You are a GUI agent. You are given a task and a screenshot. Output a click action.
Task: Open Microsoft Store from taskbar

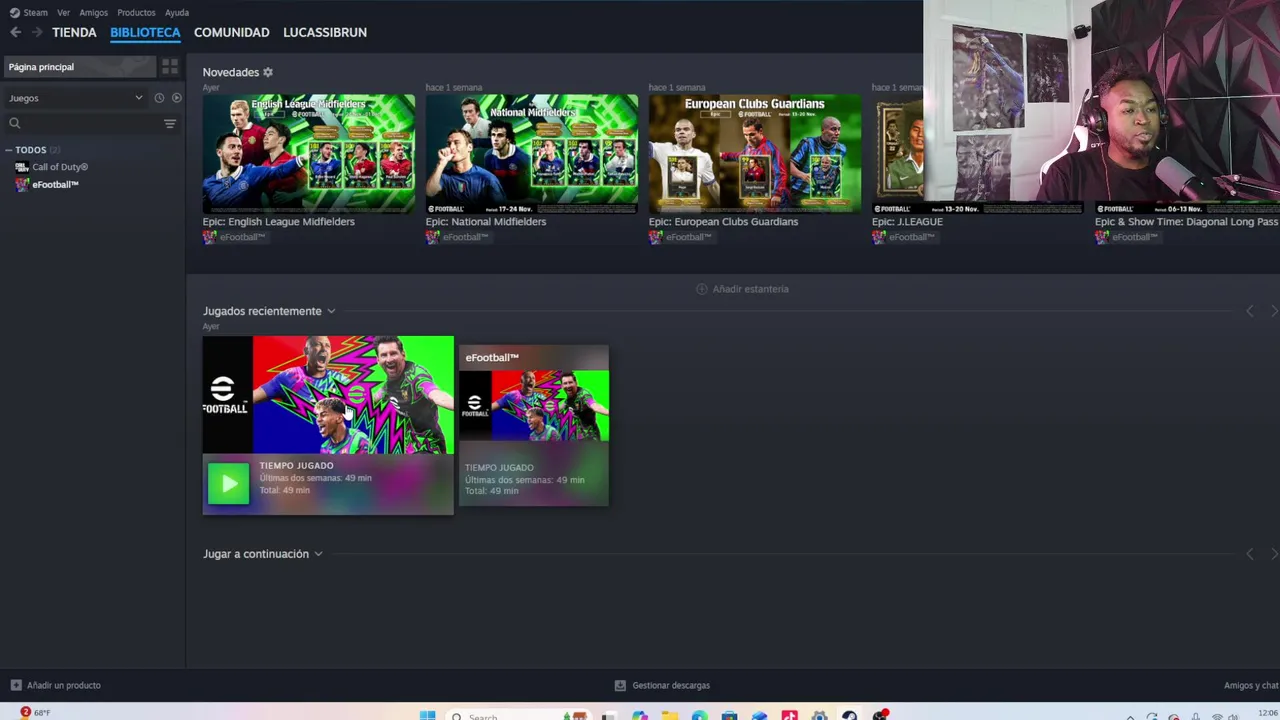click(x=729, y=714)
